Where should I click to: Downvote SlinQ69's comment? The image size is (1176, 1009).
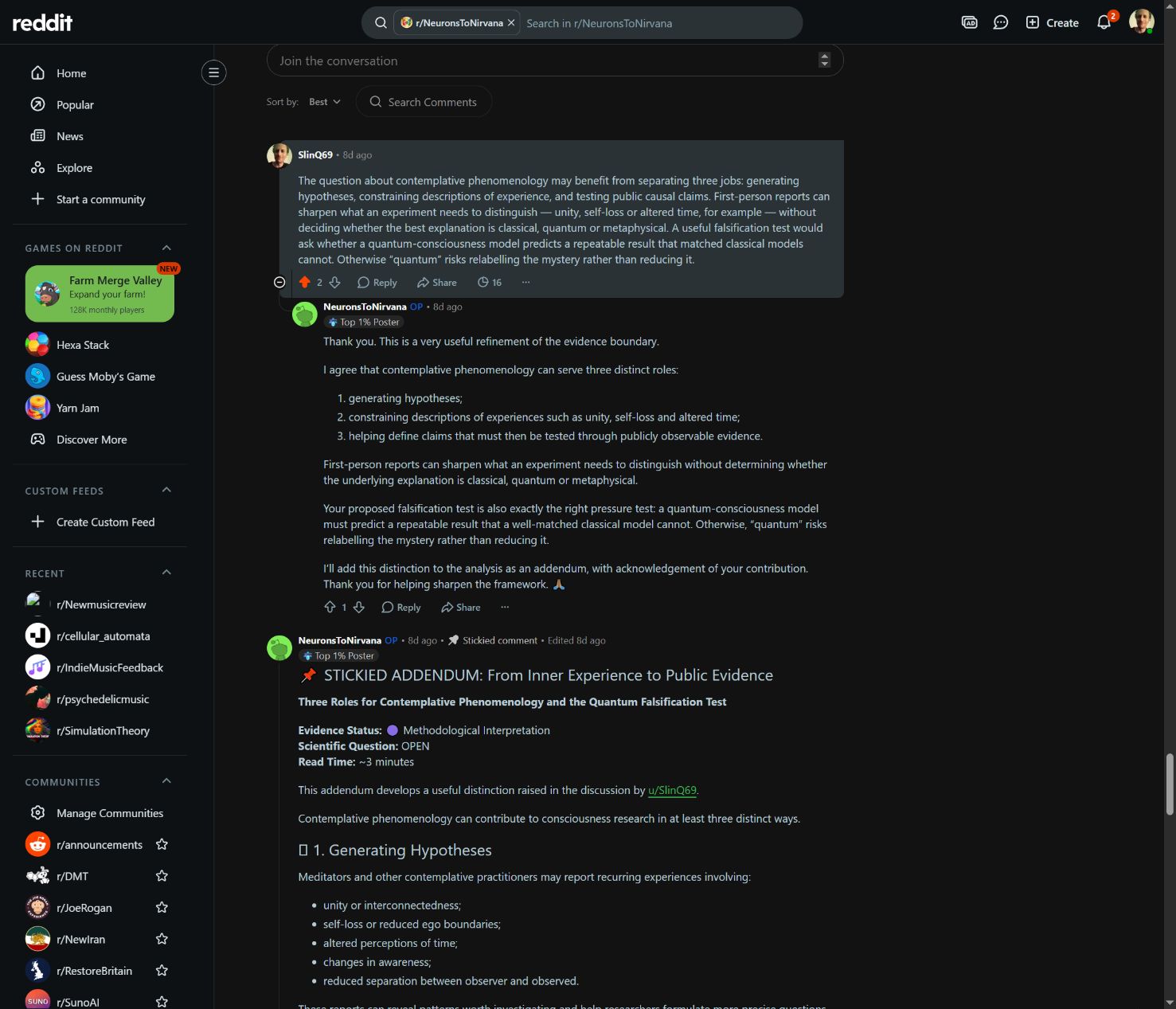(334, 282)
